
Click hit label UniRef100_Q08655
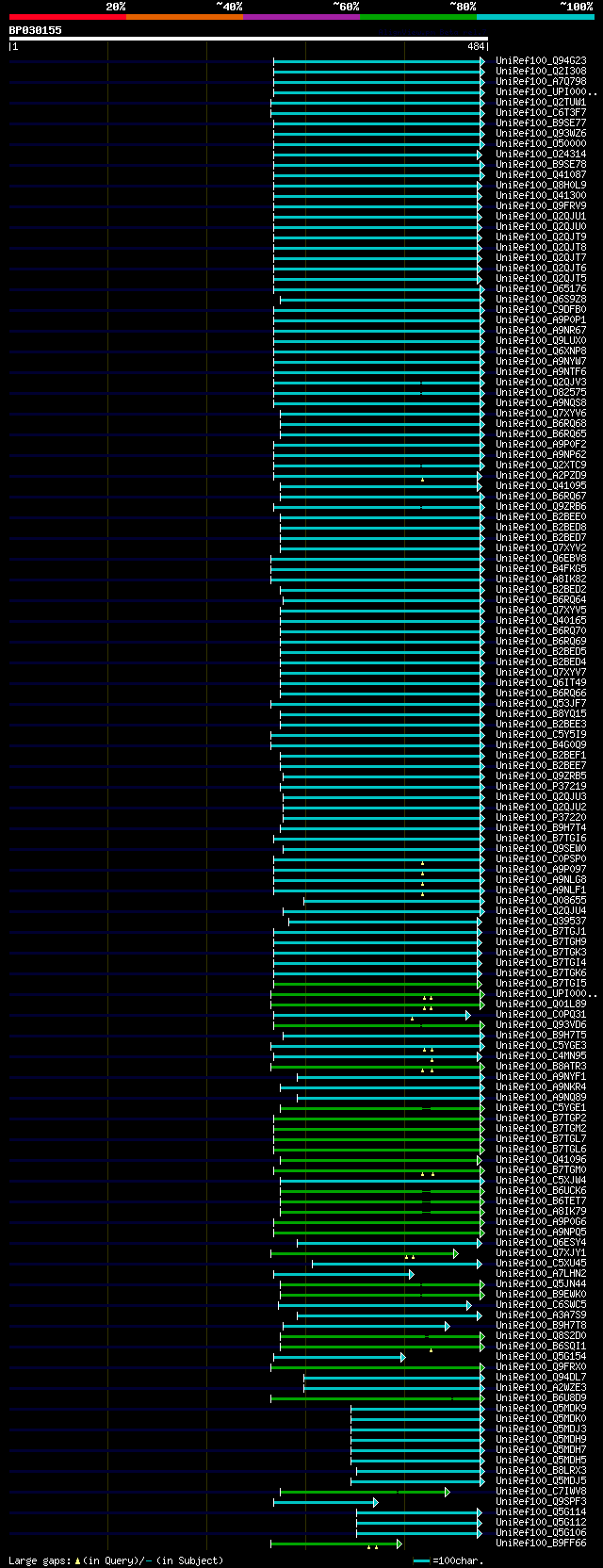point(541,900)
